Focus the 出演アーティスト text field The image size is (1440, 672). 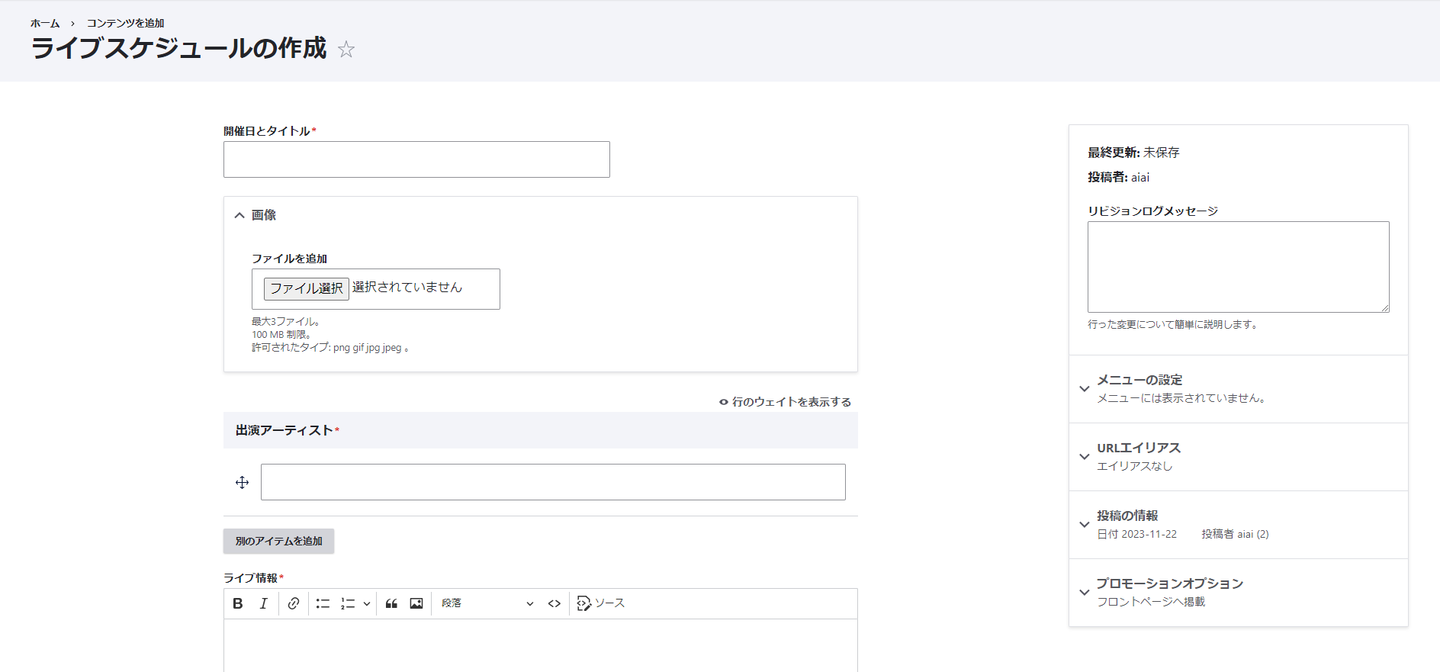tap(553, 482)
